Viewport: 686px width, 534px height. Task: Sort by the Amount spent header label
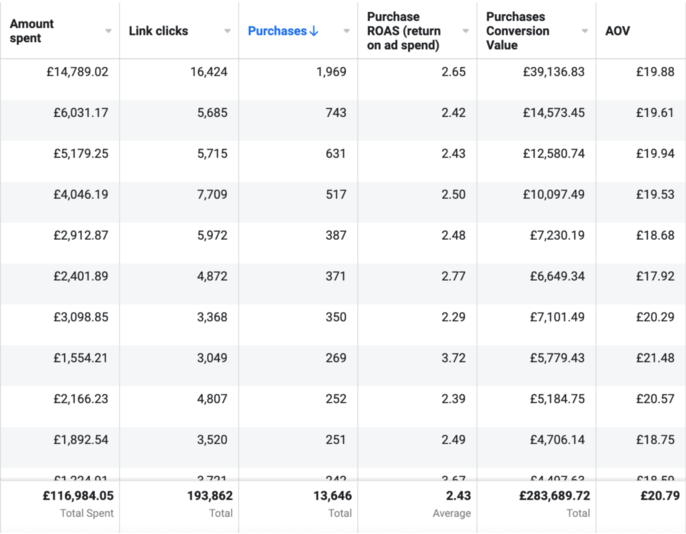coord(32,30)
